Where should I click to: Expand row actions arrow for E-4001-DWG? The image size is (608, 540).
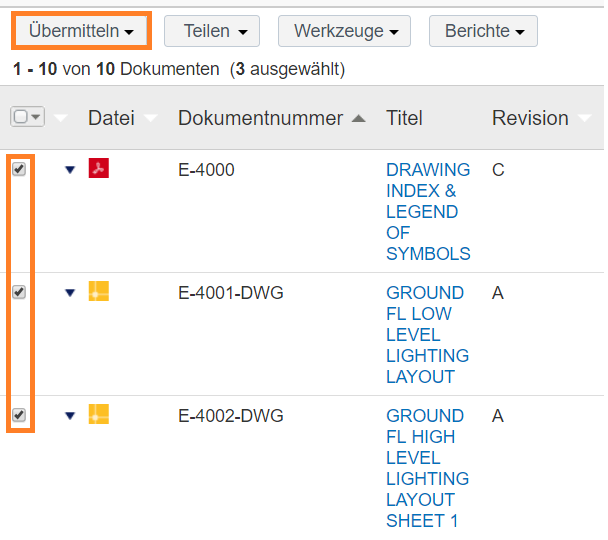[x=69, y=293]
